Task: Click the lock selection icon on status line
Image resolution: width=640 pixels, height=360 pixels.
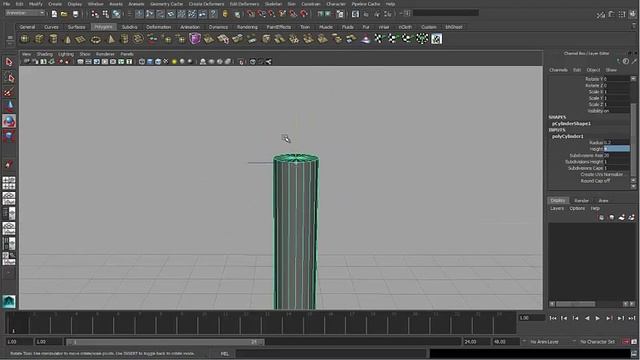Action: (225, 14)
